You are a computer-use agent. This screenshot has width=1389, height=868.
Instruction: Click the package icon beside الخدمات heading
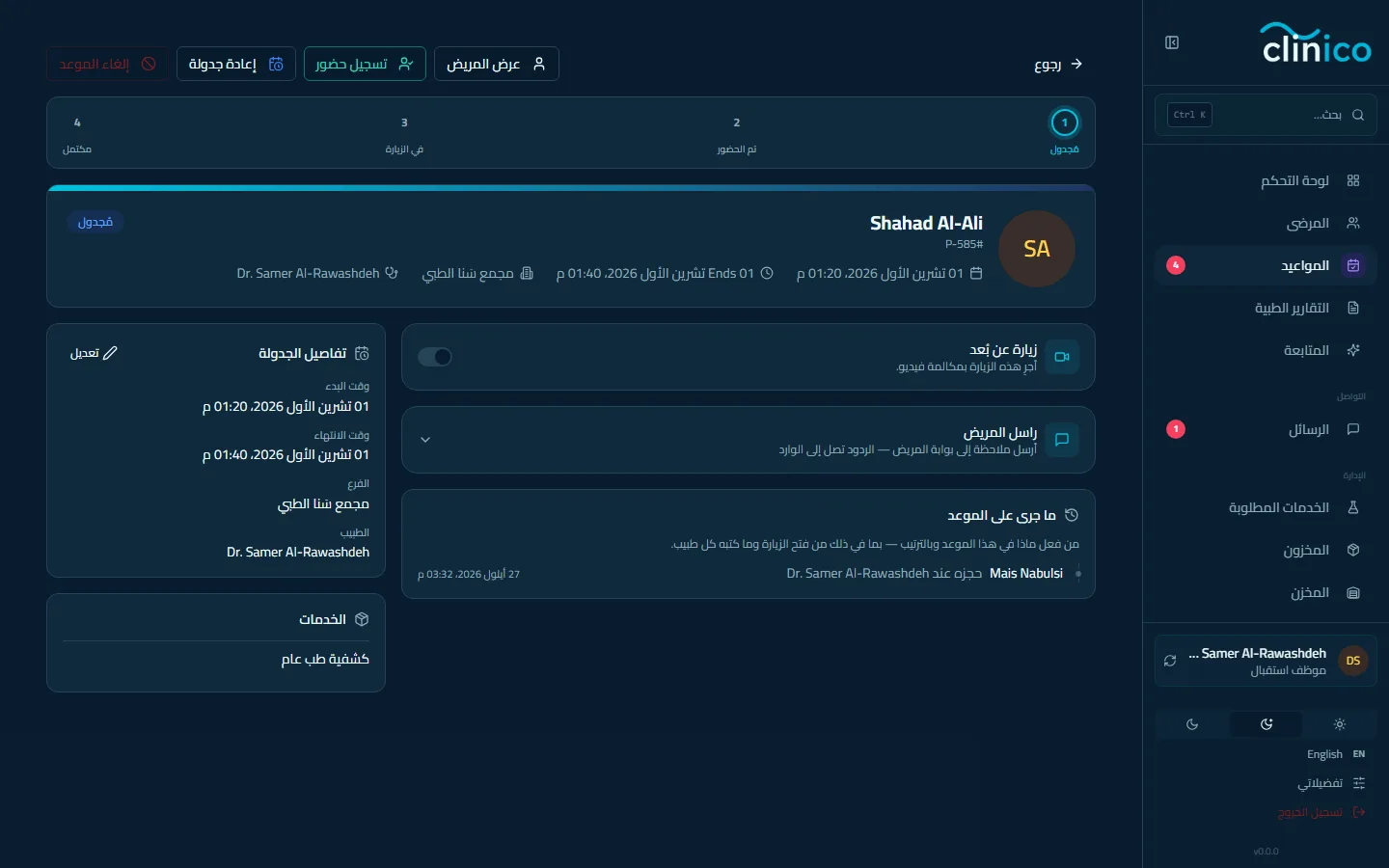click(362, 619)
